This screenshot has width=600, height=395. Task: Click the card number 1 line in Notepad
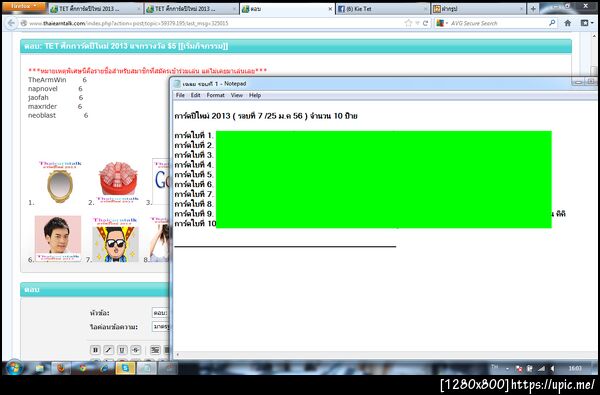(x=194, y=135)
